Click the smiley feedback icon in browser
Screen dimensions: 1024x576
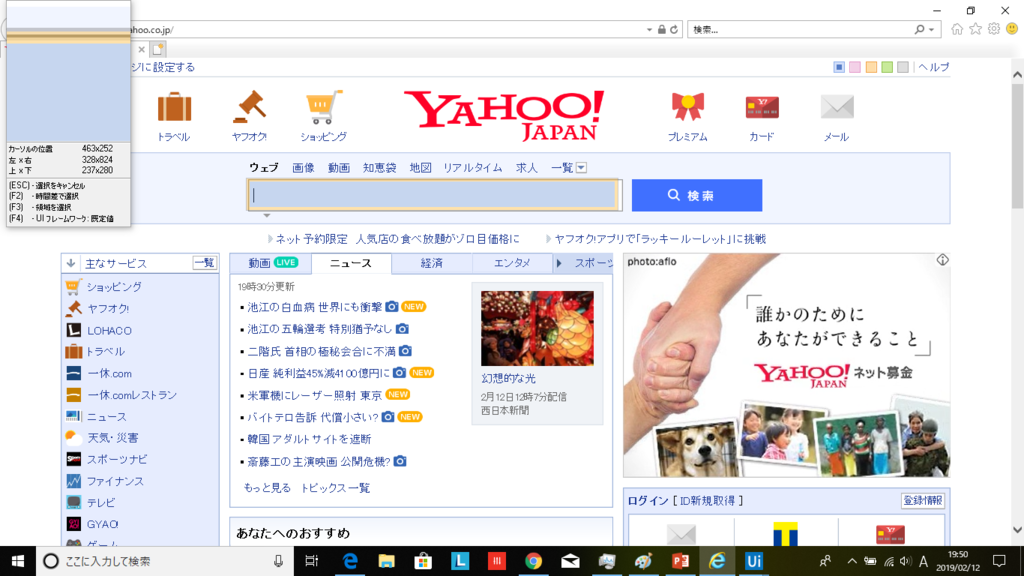tap(1012, 29)
